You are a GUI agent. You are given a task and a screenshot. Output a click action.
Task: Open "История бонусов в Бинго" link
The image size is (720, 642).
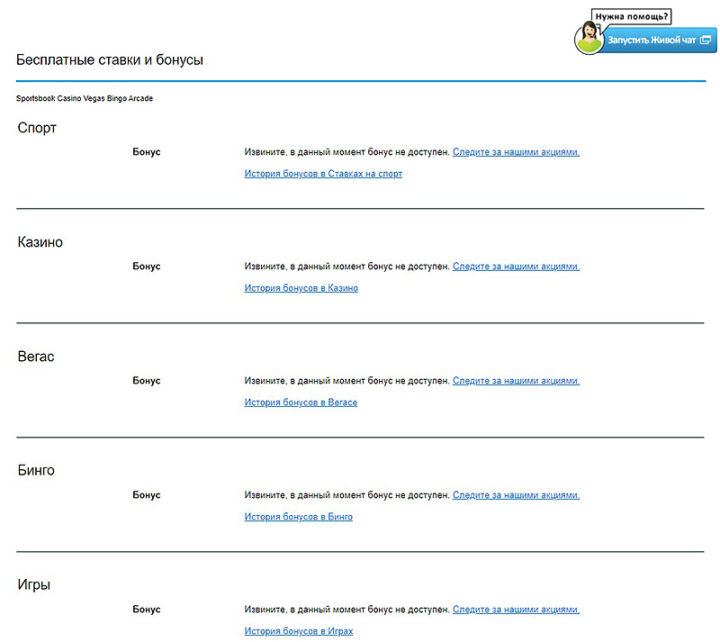(298, 517)
